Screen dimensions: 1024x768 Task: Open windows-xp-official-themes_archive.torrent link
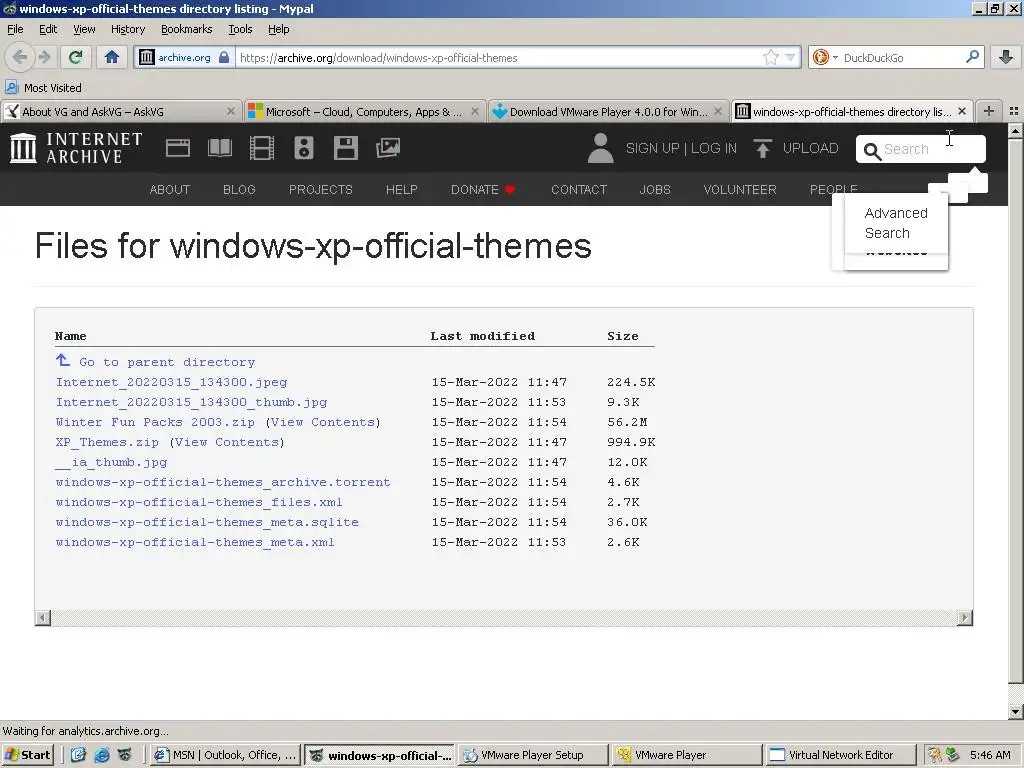coord(223,482)
